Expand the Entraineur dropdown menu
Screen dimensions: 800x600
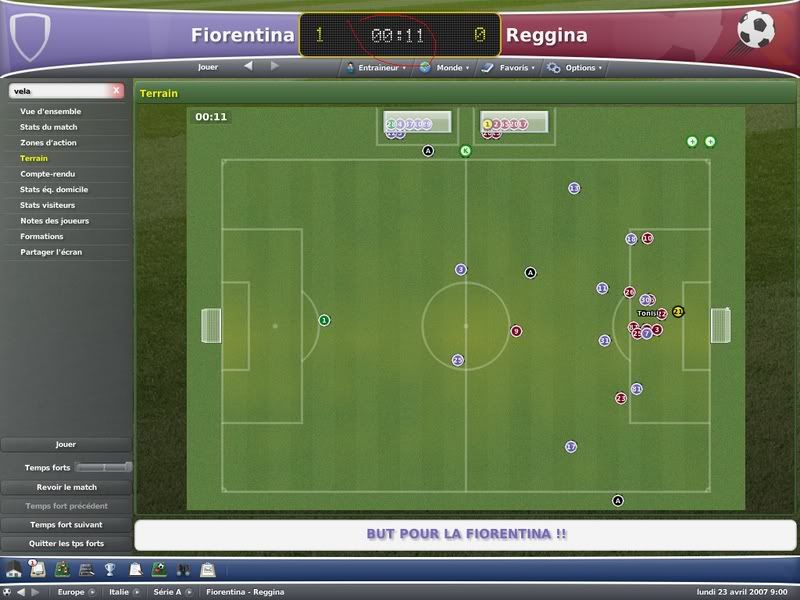point(376,67)
